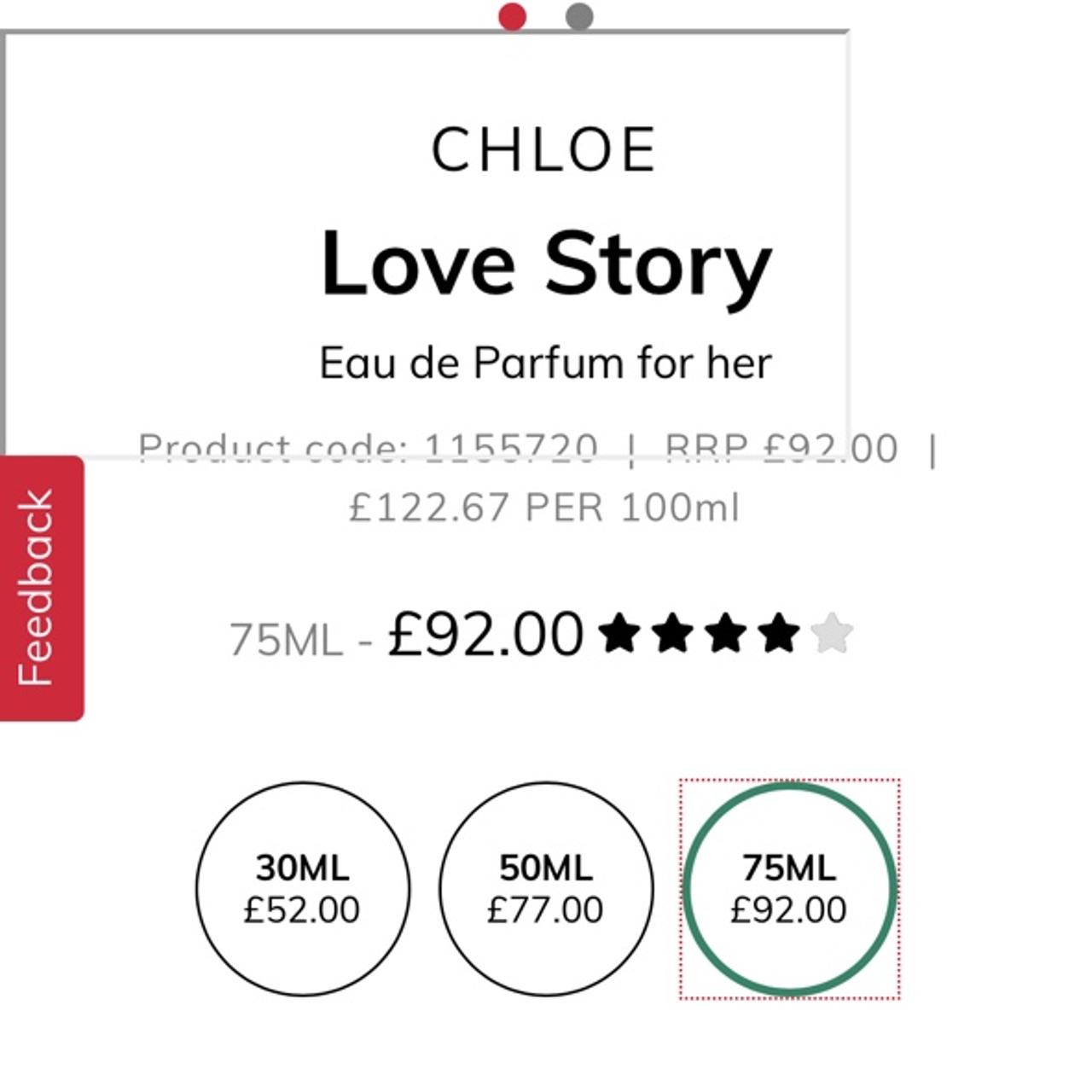
Task: Choose the 50ML £77.00 size option
Action: pos(546,889)
